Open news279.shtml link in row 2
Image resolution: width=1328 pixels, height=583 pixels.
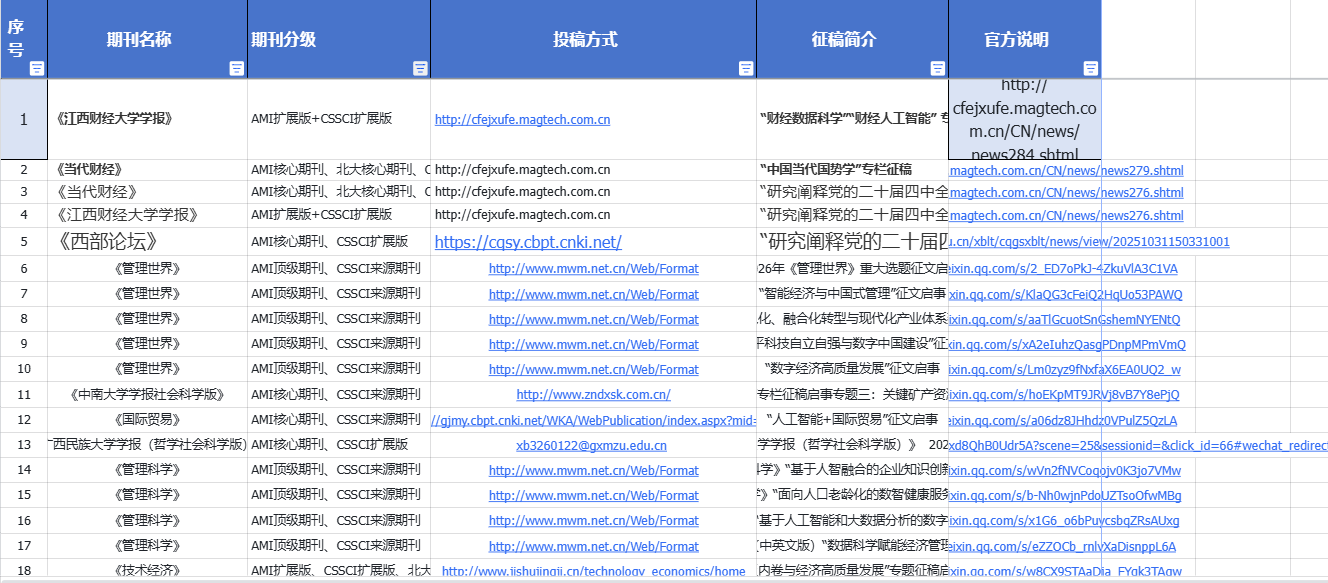(x=1066, y=170)
